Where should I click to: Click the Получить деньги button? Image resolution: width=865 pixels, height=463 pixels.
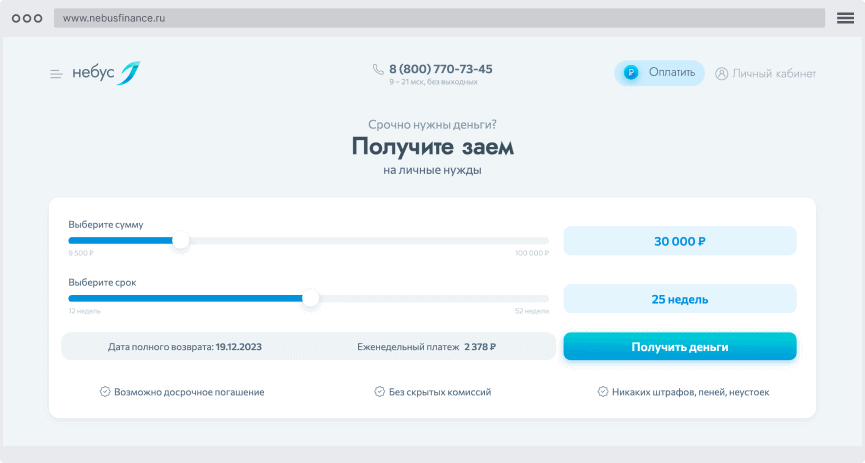tap(680, 347)
